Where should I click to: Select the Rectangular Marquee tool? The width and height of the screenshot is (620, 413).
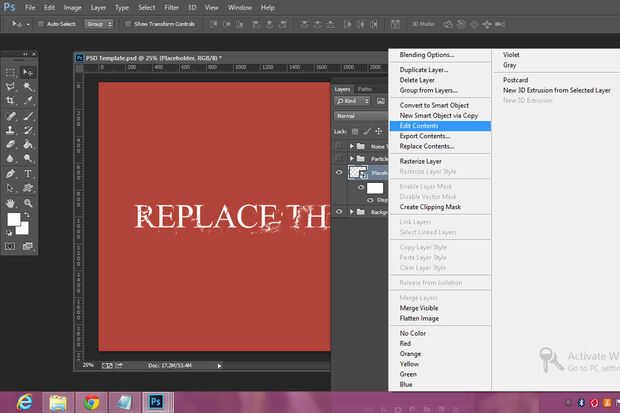(11, 73)
